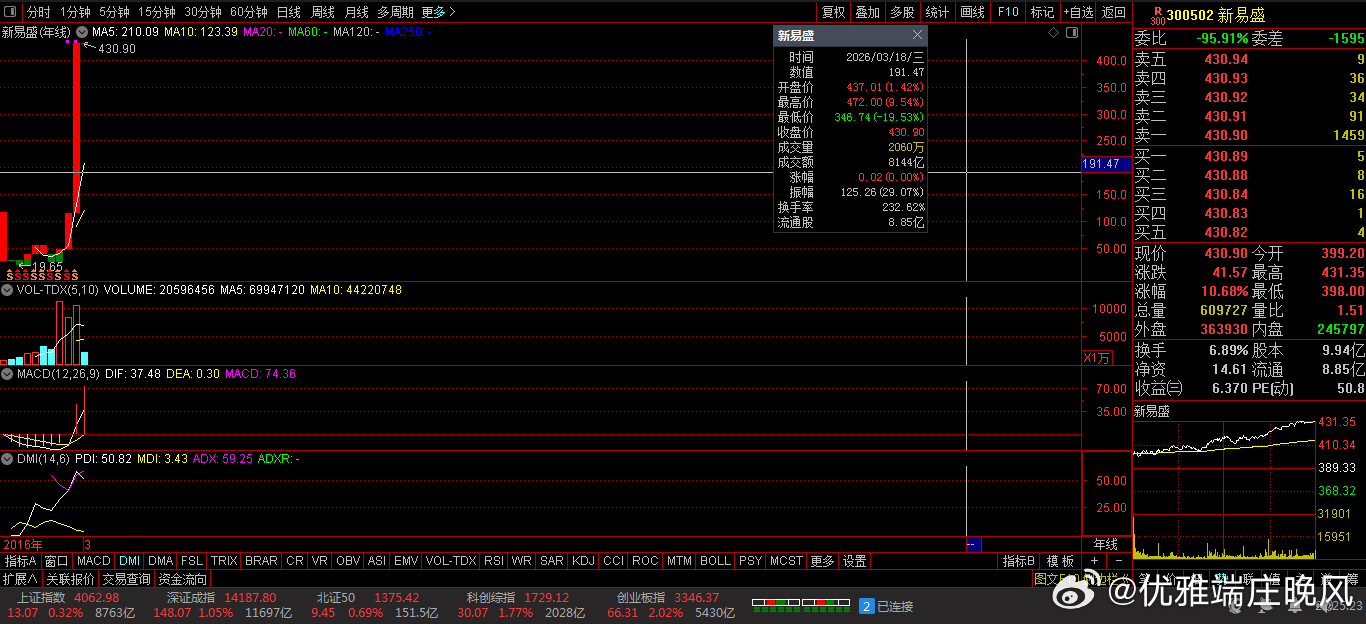
Task: Switch indicator to FSL
Action: tap(192, 561)
